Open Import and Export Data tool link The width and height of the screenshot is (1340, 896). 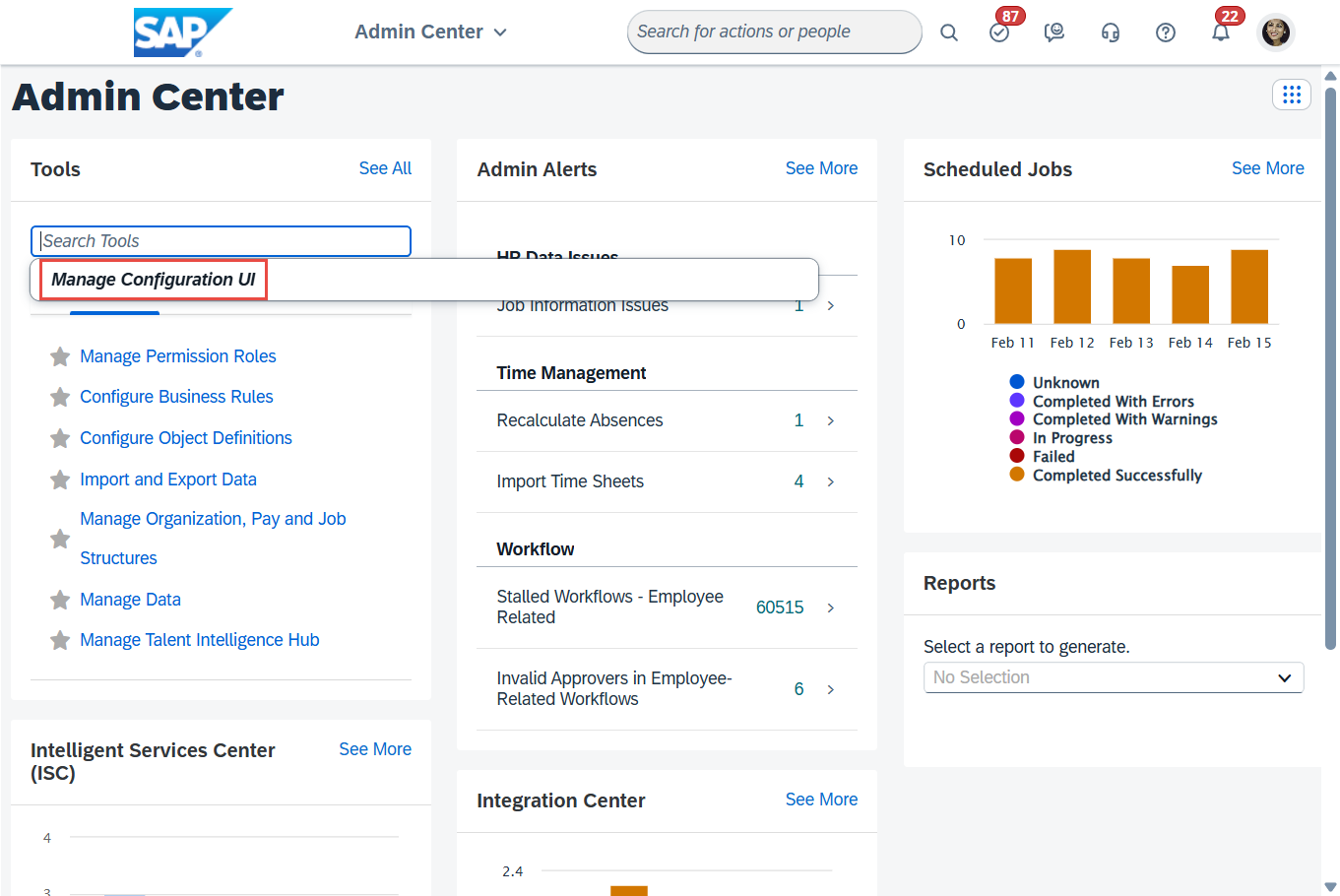(x=168, y=480)
